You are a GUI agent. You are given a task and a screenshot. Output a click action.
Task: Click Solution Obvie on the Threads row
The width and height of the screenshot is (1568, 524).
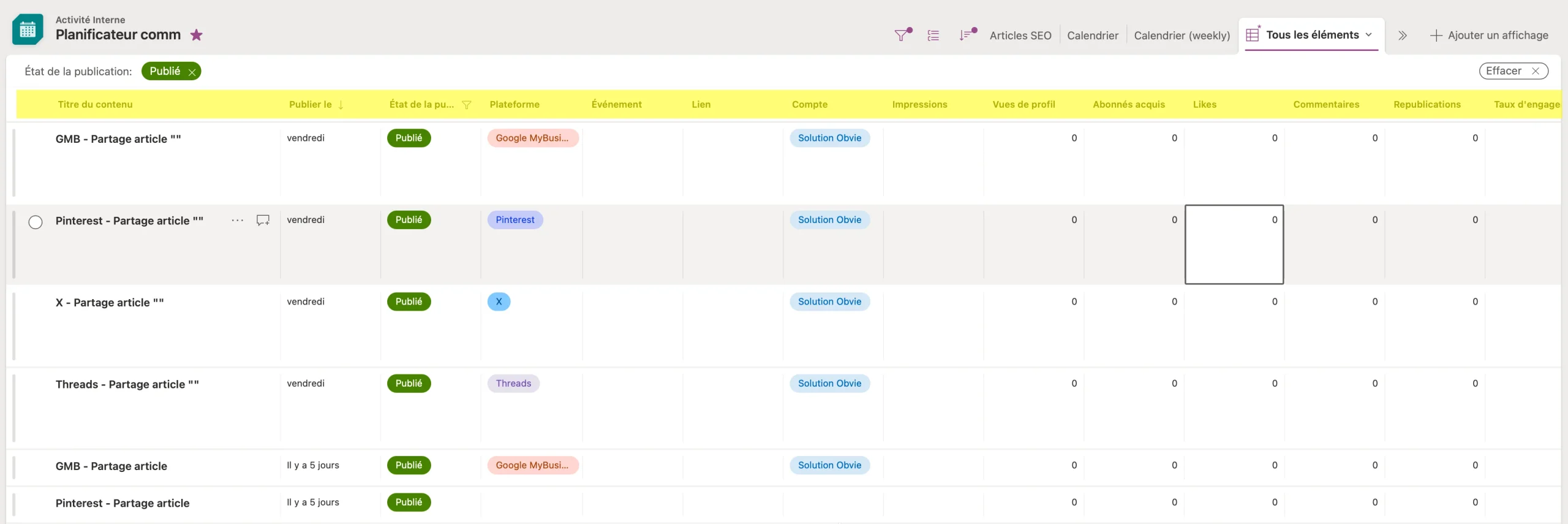point(829,384)
